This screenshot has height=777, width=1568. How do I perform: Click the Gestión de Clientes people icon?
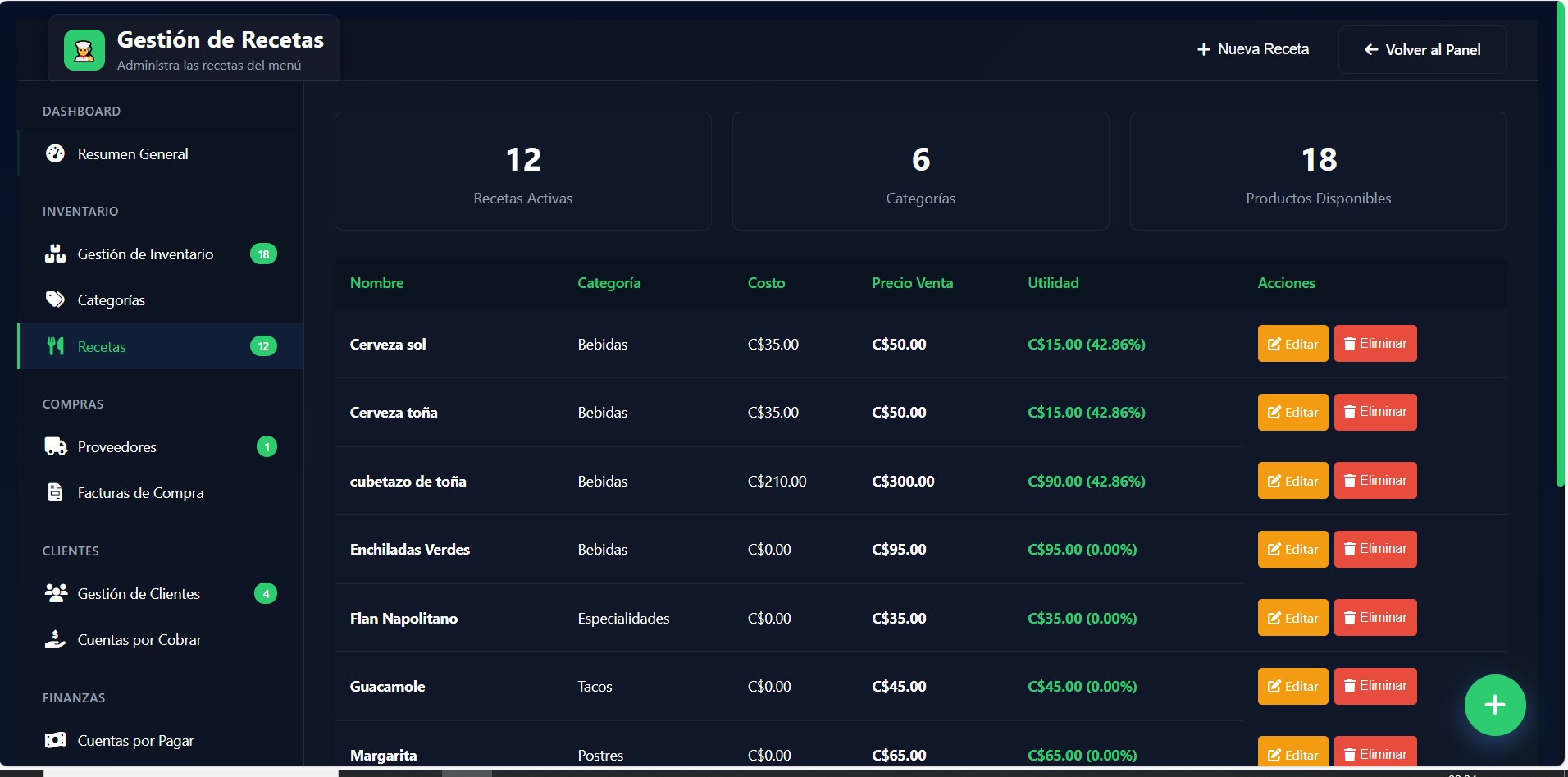pyautogui.click(x=55, y=593)
